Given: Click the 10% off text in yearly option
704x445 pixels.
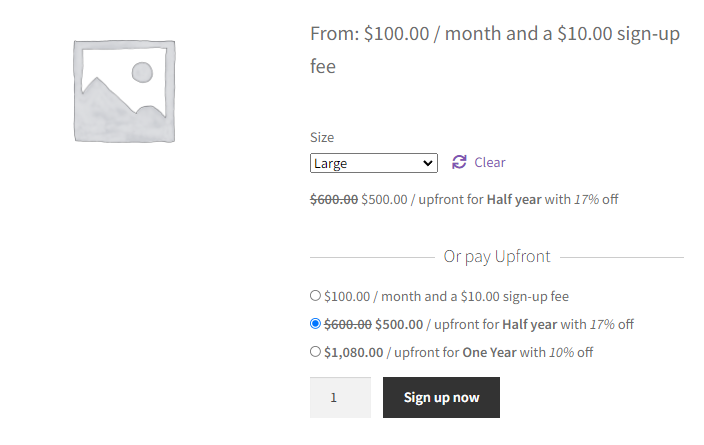Looking at the screenshot, I should point(571,352).
